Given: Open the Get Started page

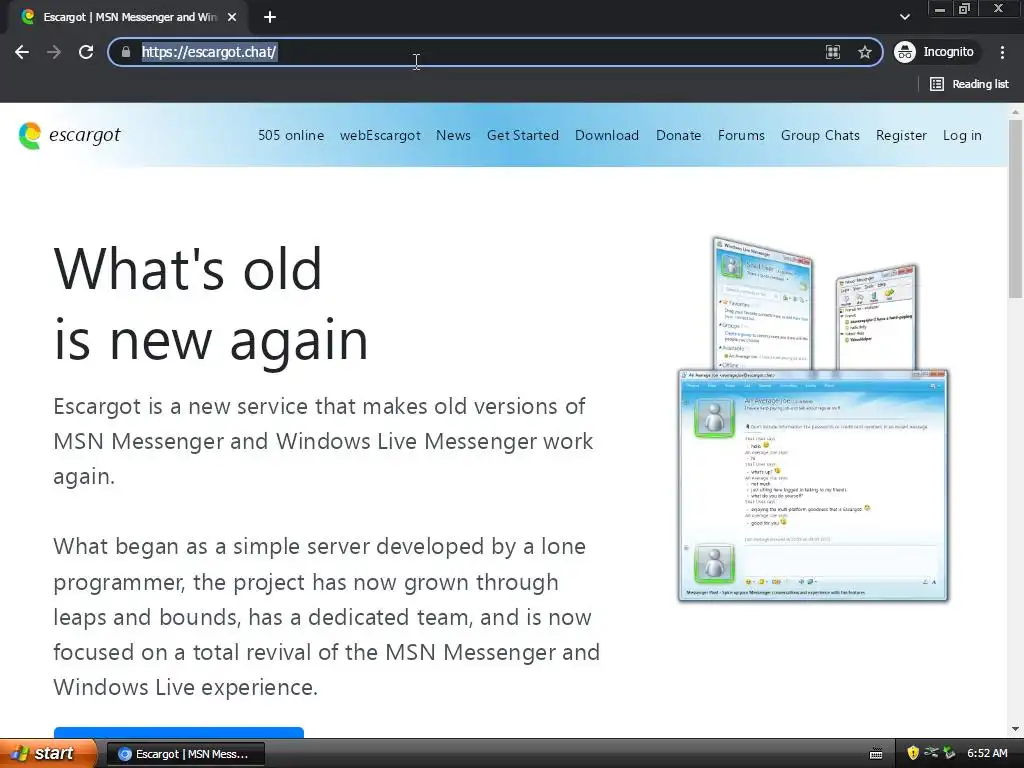Looking at the screenshot, I should tap(523, 135).
